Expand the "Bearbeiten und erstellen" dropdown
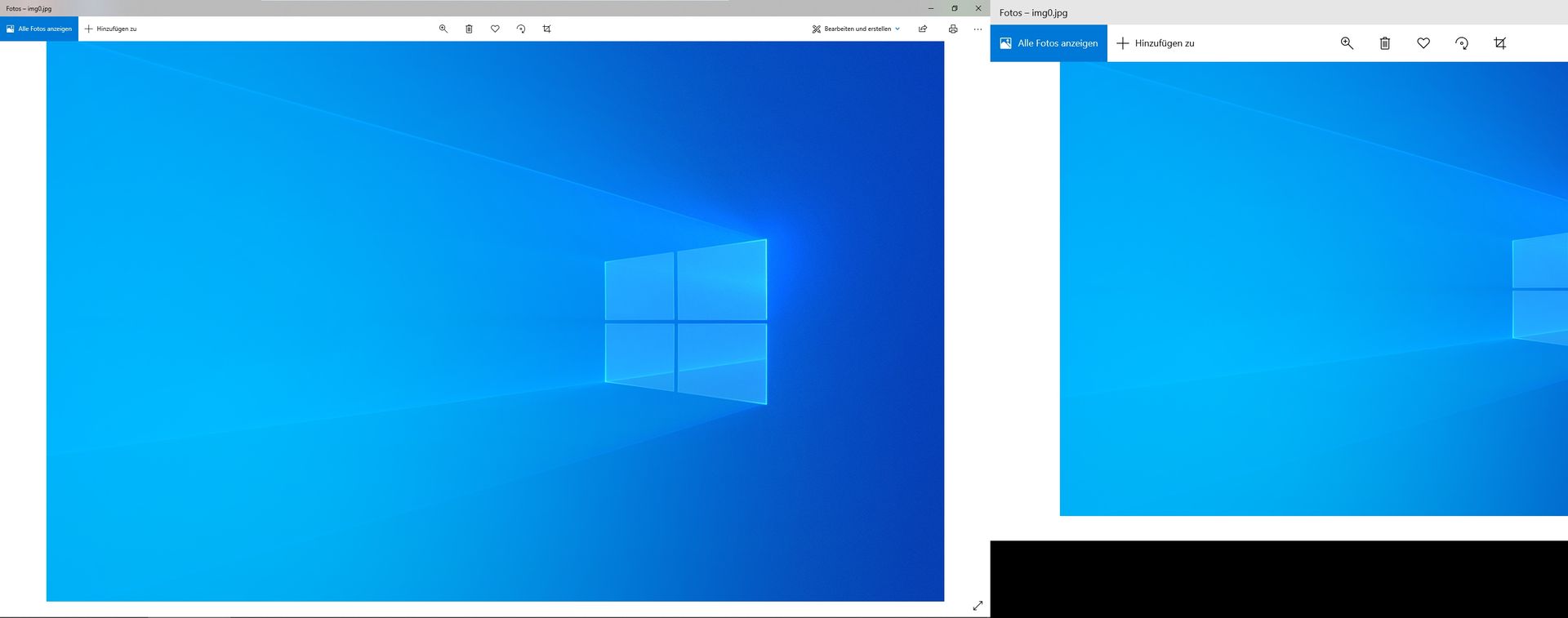Image resolution: width=1568 pixels, height=618 pixels. (856, 29)
